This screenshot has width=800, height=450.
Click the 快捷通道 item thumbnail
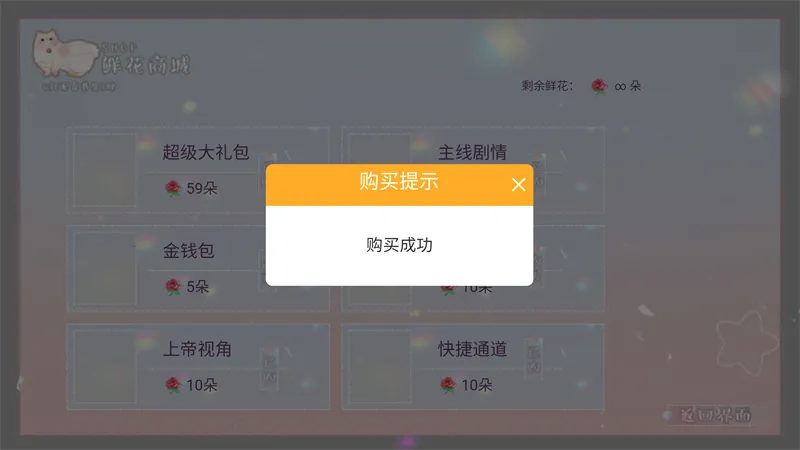pyautogui.click(x=380, y=366)
